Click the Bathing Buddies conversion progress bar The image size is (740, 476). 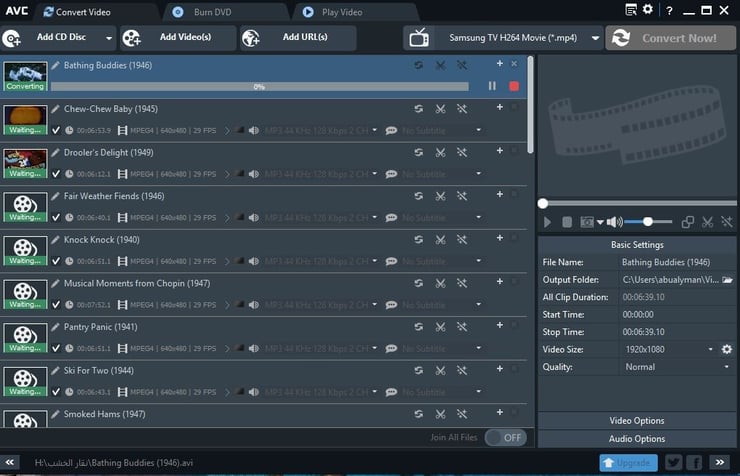(x=260, y=87)
